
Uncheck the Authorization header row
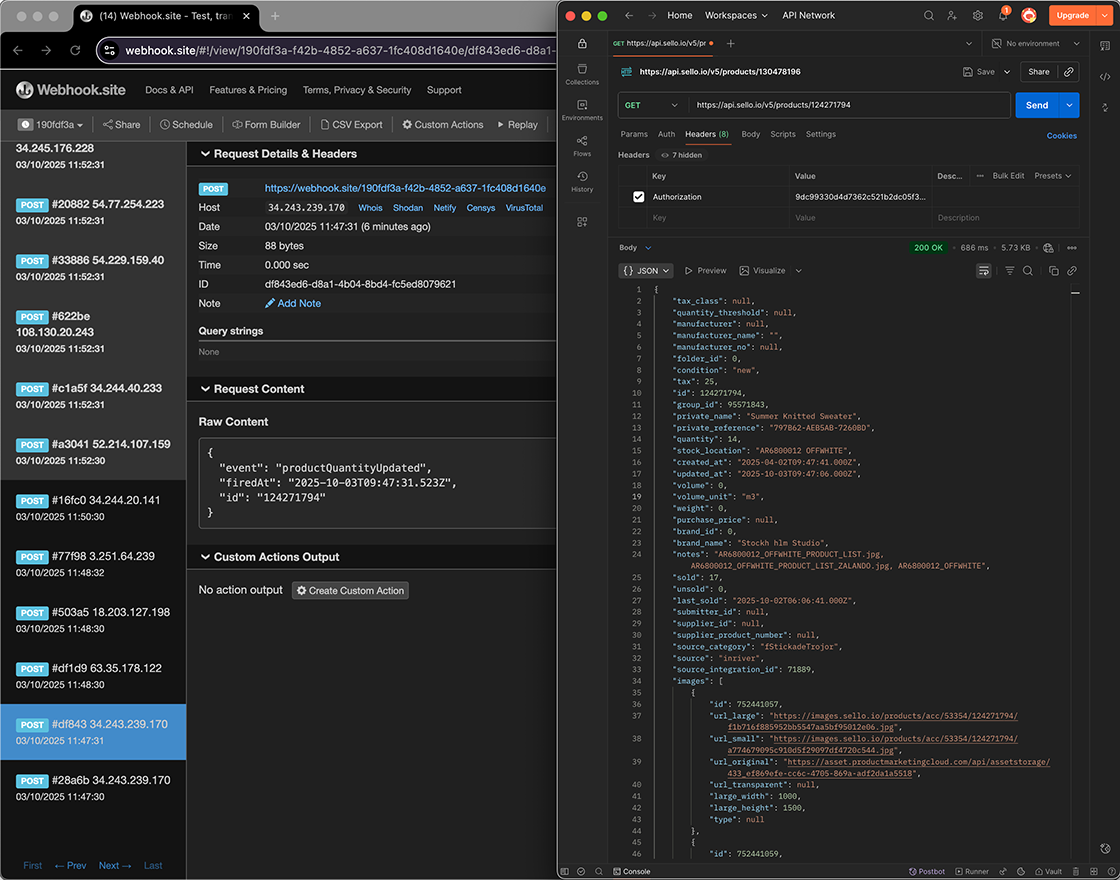(637, 196)
